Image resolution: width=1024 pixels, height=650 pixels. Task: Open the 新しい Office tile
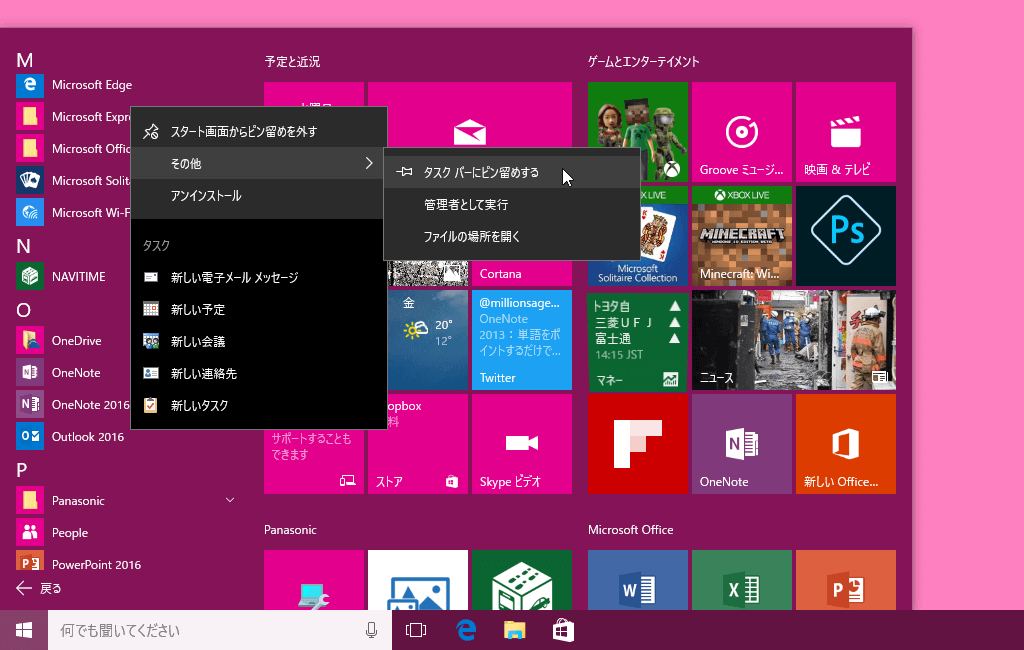click(x=846, y=444)
